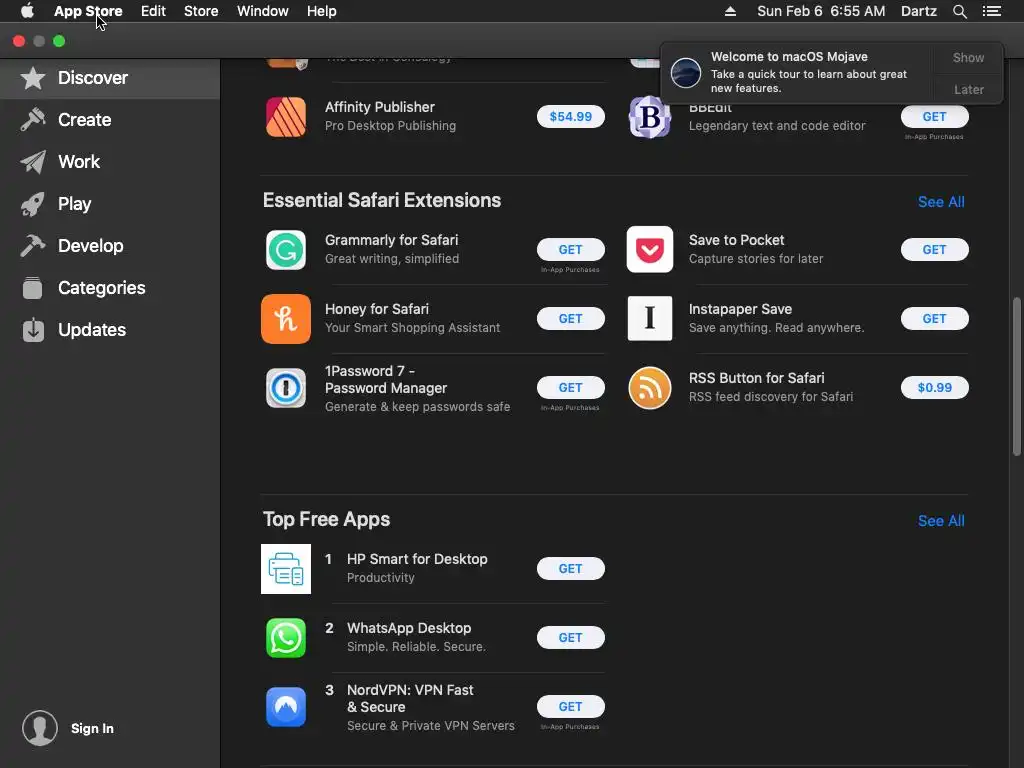Screen dimensions: 1024x768
Task: Click the vertical scrollbar thumb
Action: [1016, 377]
